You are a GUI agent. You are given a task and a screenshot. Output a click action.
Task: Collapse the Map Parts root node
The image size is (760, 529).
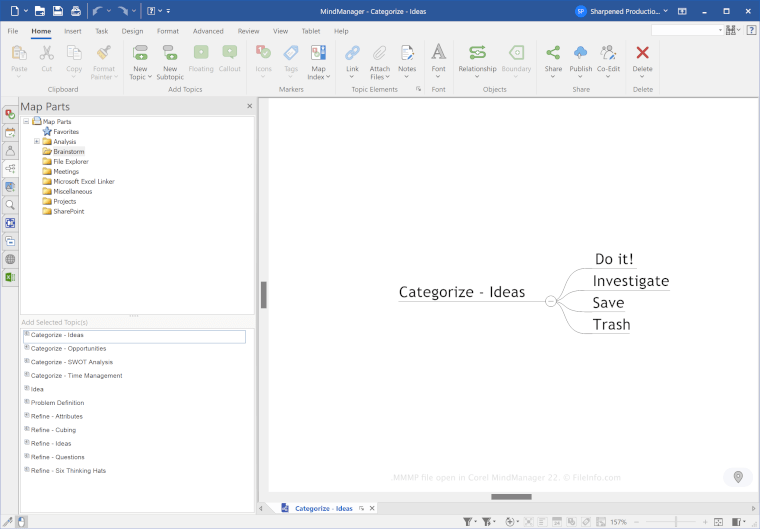tap(26, 122)
